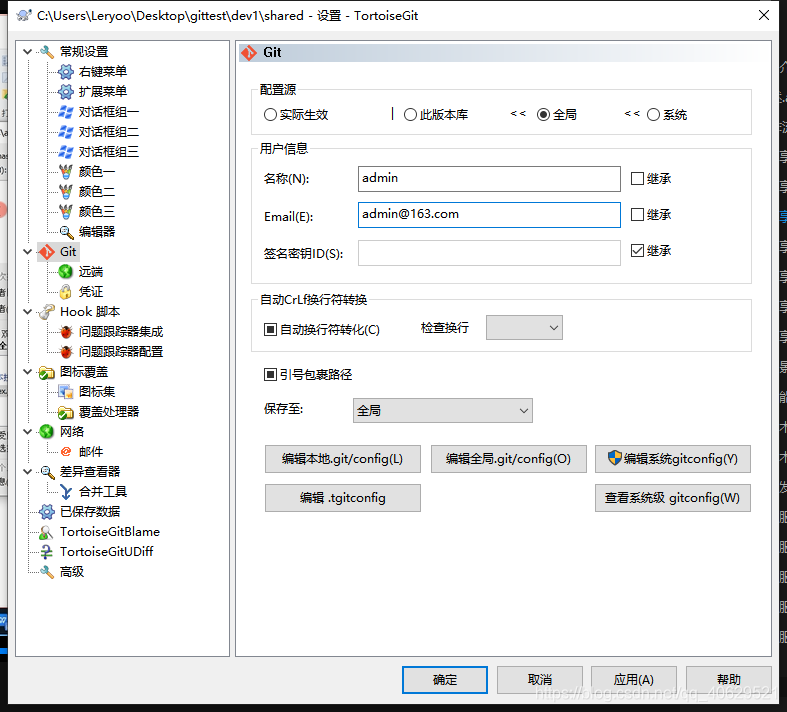
Task: Click 查看系统级 gitconfig(W) button
Action: pyautogui.click(x=673, y=498)
